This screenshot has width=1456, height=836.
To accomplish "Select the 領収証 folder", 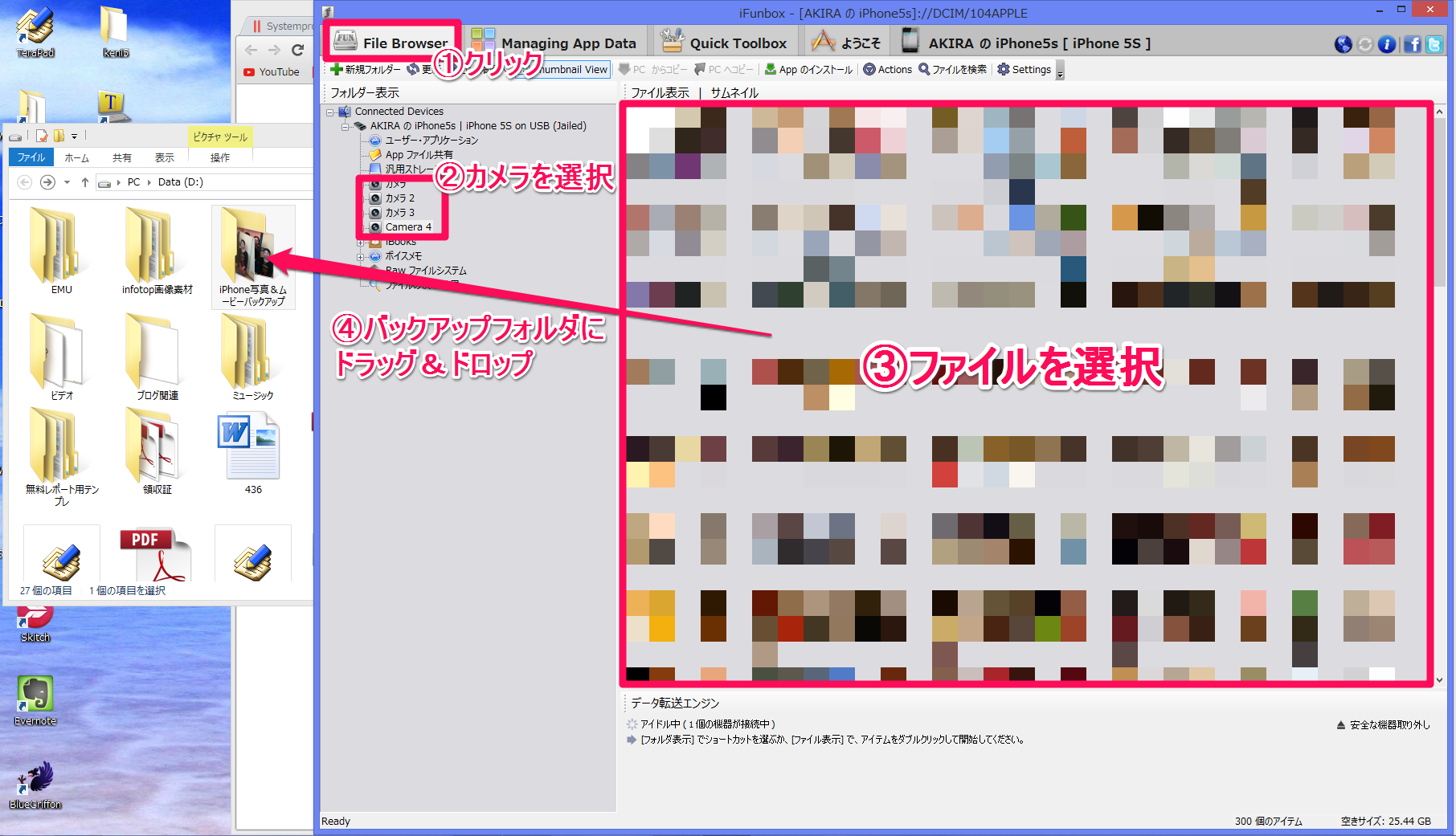I will click(x=157, y=451).
